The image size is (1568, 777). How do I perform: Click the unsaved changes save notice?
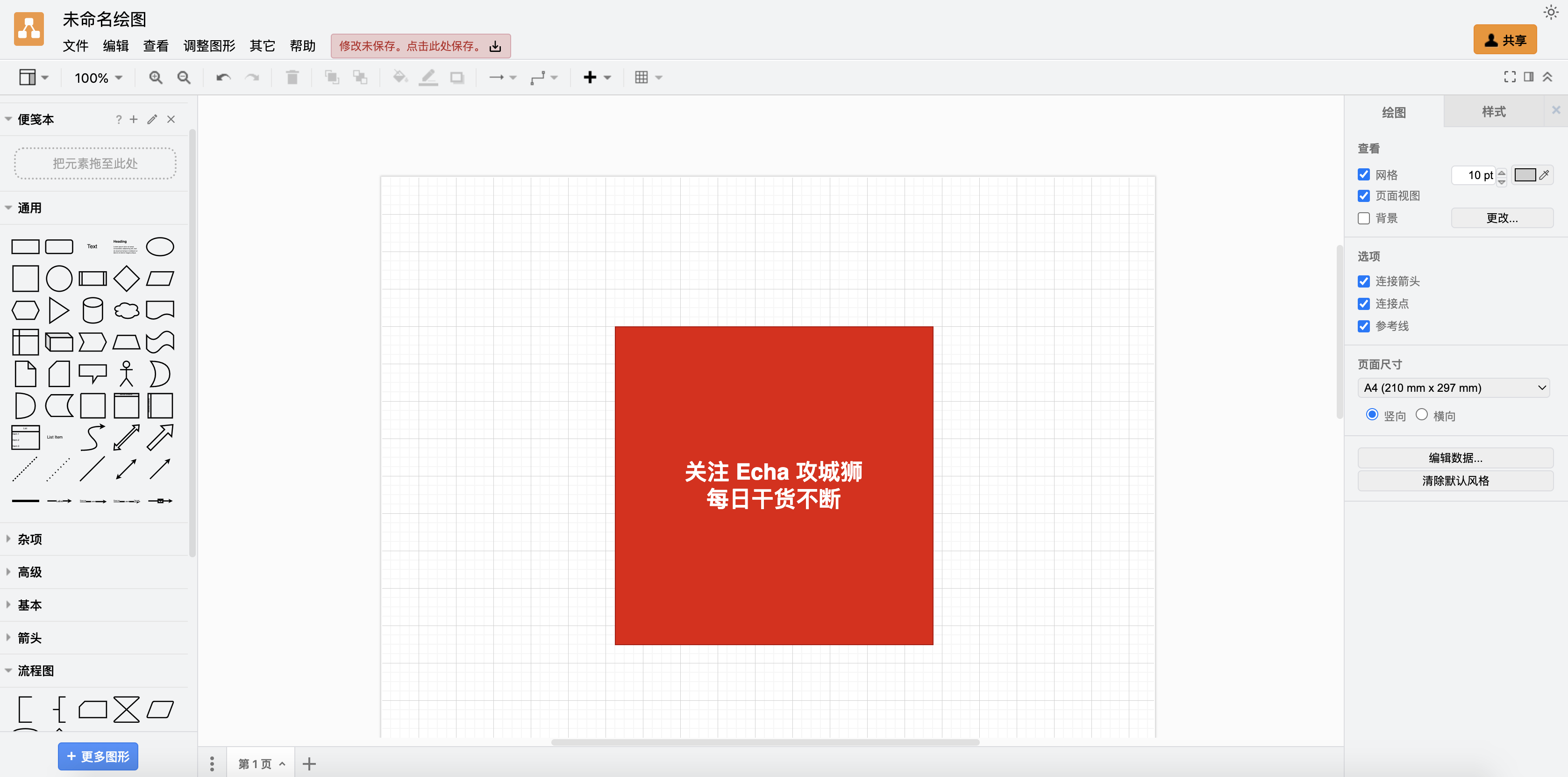(x=421, y=46)
